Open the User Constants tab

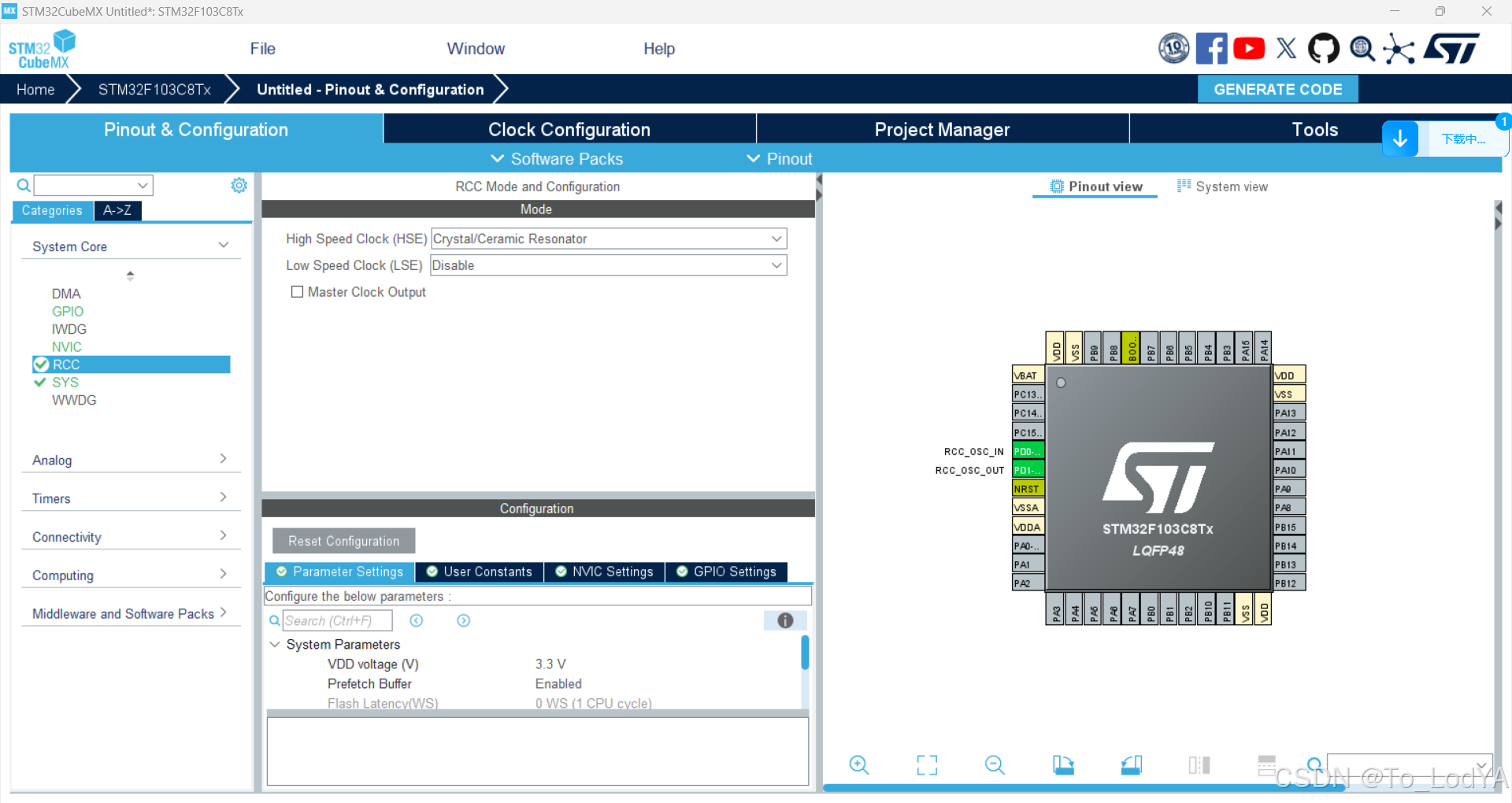coord(480,572)
